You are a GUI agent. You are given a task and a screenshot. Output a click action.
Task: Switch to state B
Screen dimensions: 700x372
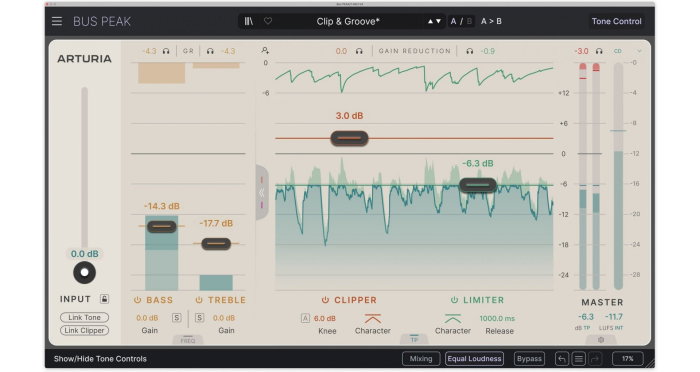click(x=469, y=21)
